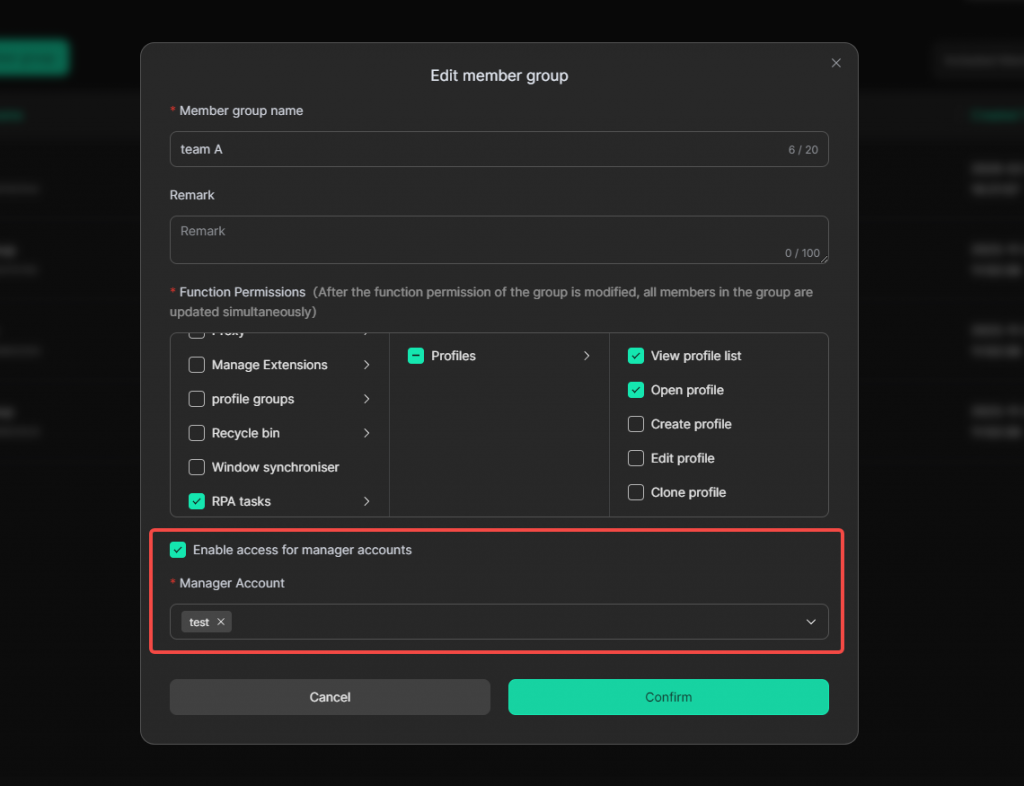Screen dimensions: 1024x786
Task: Expand the profile groups permissions
Action: 367,399
